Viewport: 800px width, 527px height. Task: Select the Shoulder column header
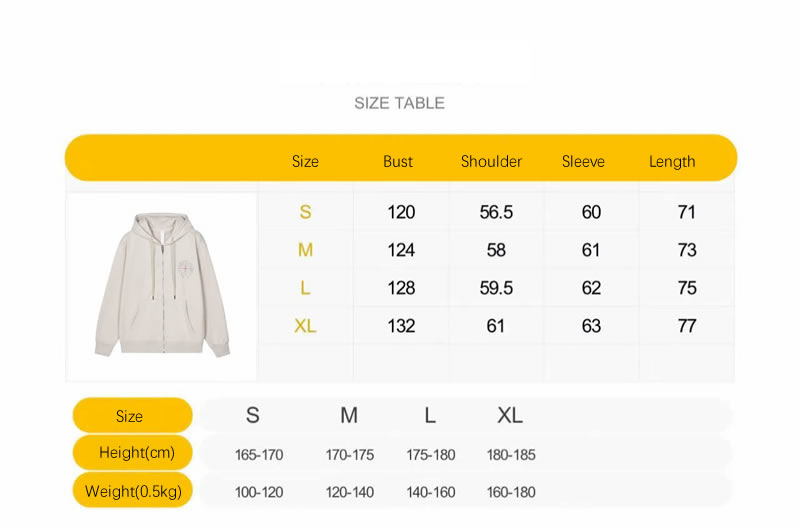491,161
